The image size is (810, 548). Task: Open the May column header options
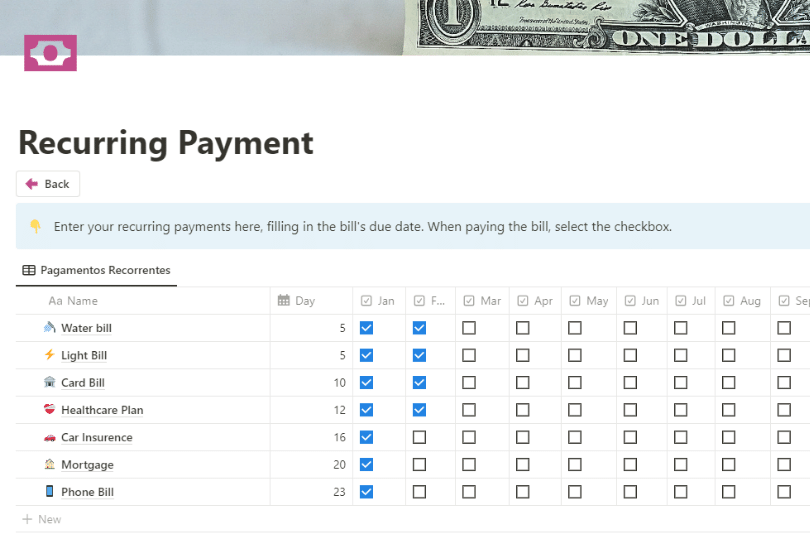pos(588,301)
